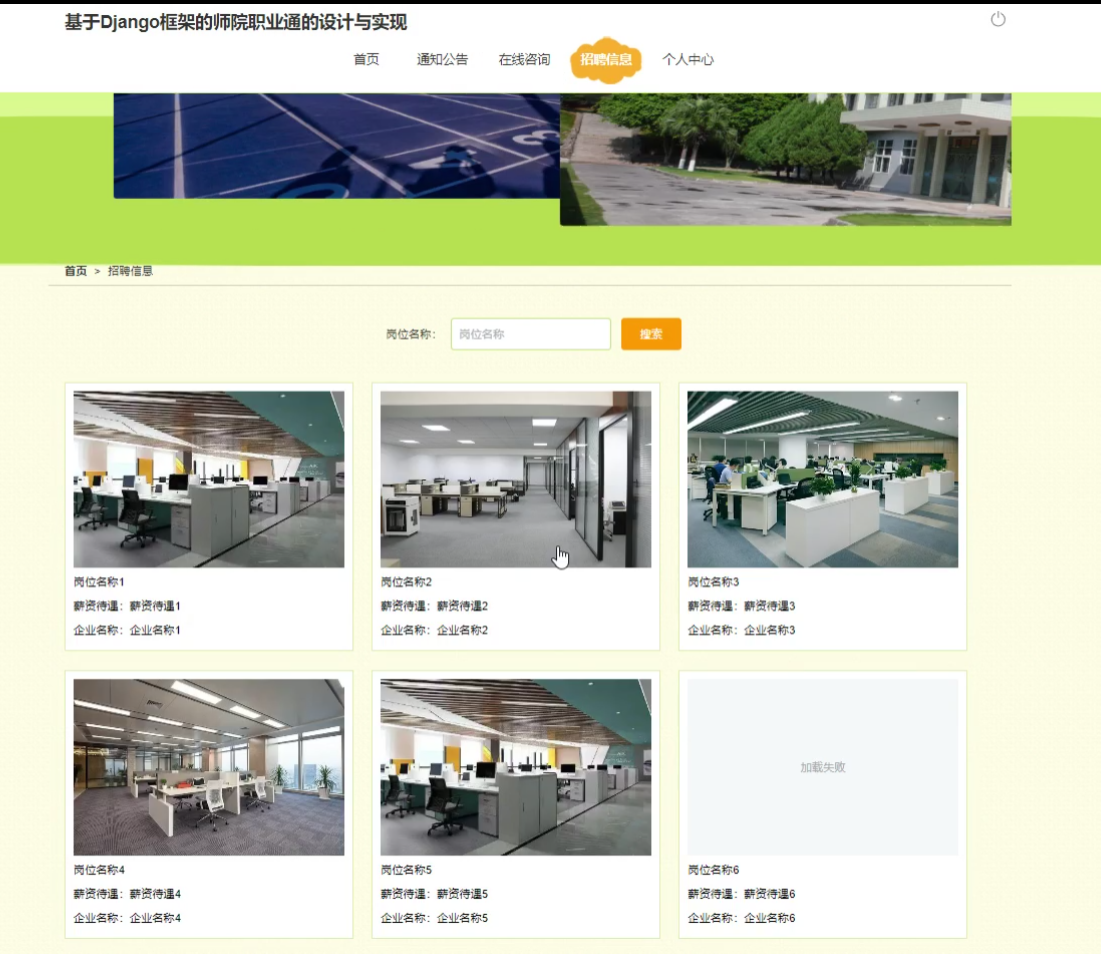Click the 加载失败 placeholder image
The height and width of the screenshot is (954, 1101).
(x=823, y=767)
